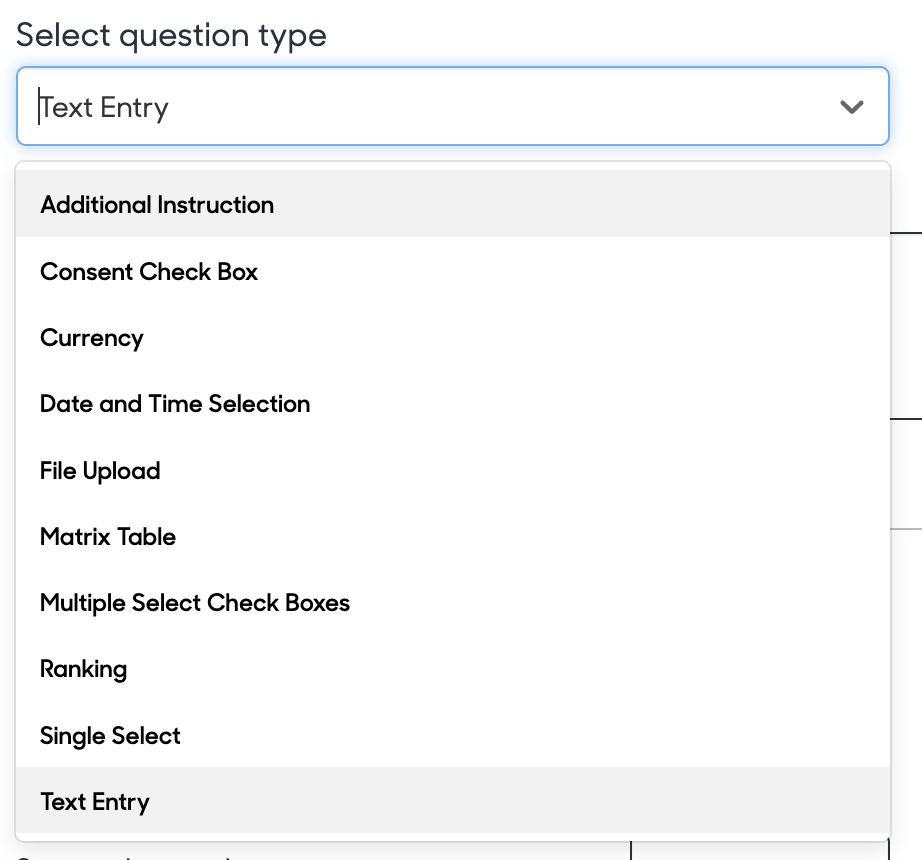
Task: Choose the Ranking question type
Action: pyautogui.click(x=83, y=669)
